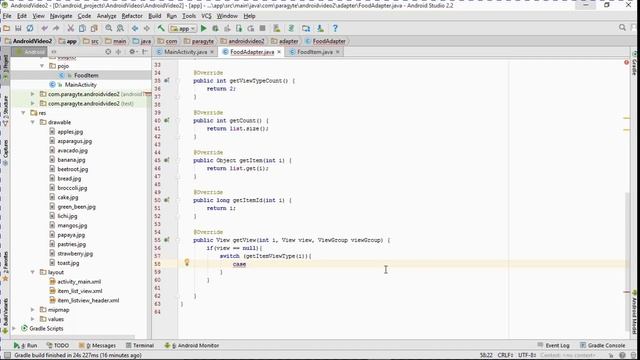
Task: Open the Event Log button
Action: click(x=553, y=345)
